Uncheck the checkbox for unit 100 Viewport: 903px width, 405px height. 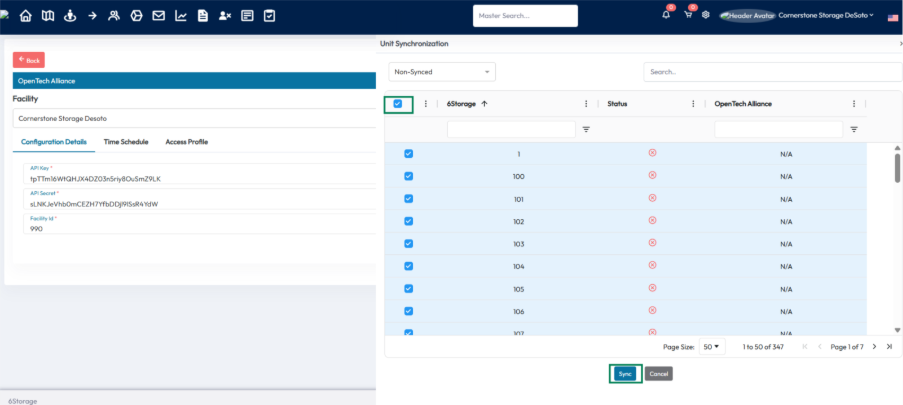[x=408, y=176]
